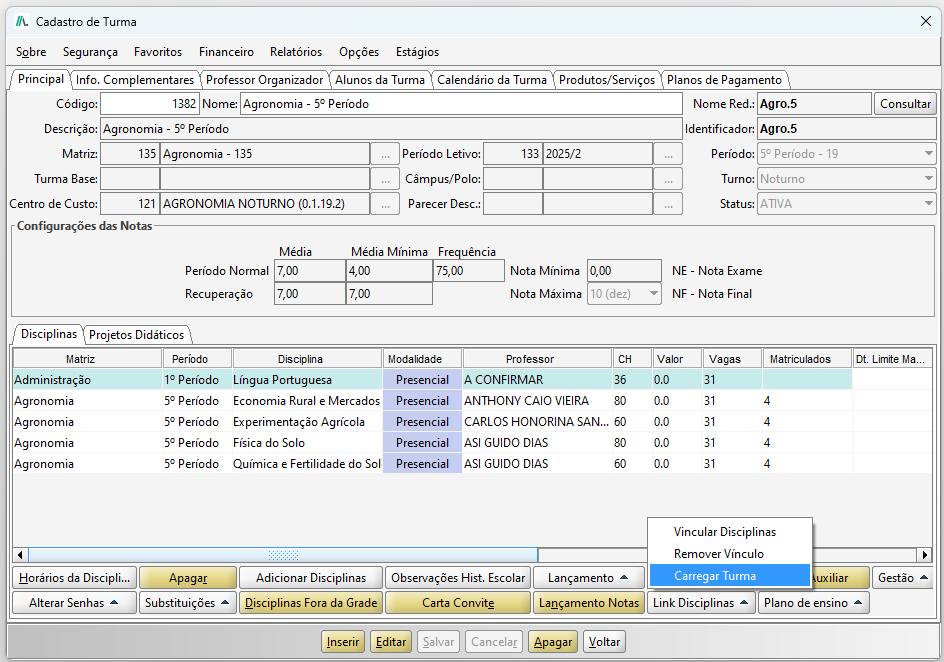Choose Remover Vínculo from popup menu

click(x=729, y=554)
